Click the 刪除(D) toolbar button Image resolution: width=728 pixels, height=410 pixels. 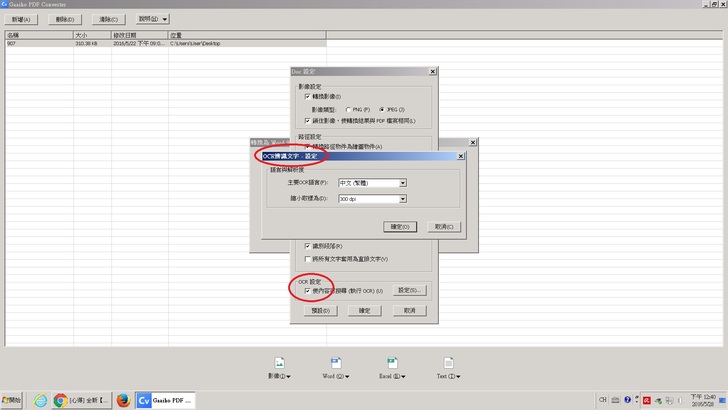point(65,20)
